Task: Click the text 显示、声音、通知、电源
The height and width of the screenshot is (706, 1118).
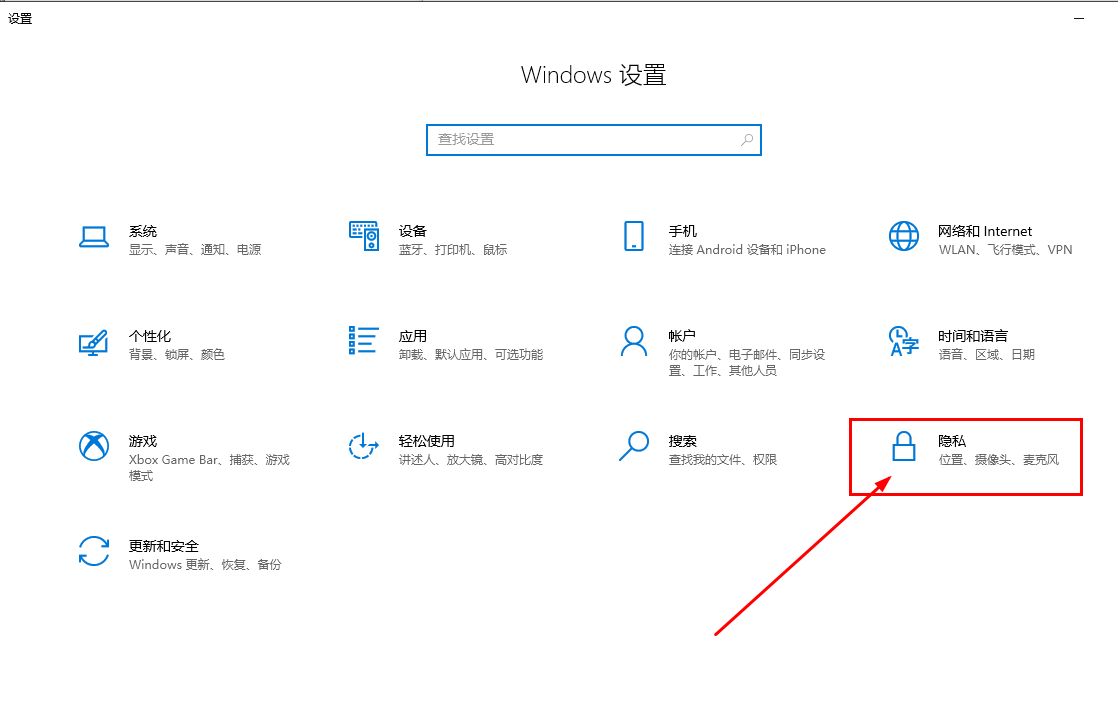Action: 195,250
